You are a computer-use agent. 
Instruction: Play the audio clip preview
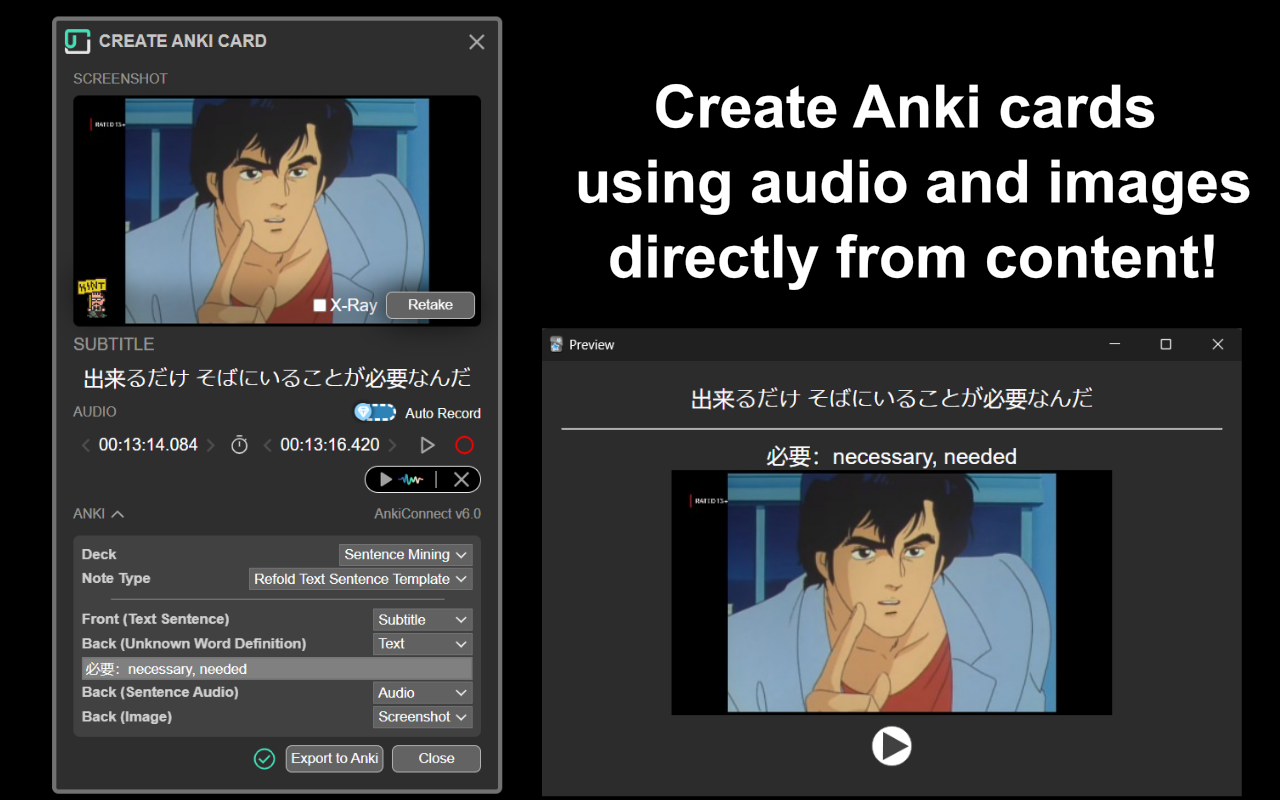point(385,479)
